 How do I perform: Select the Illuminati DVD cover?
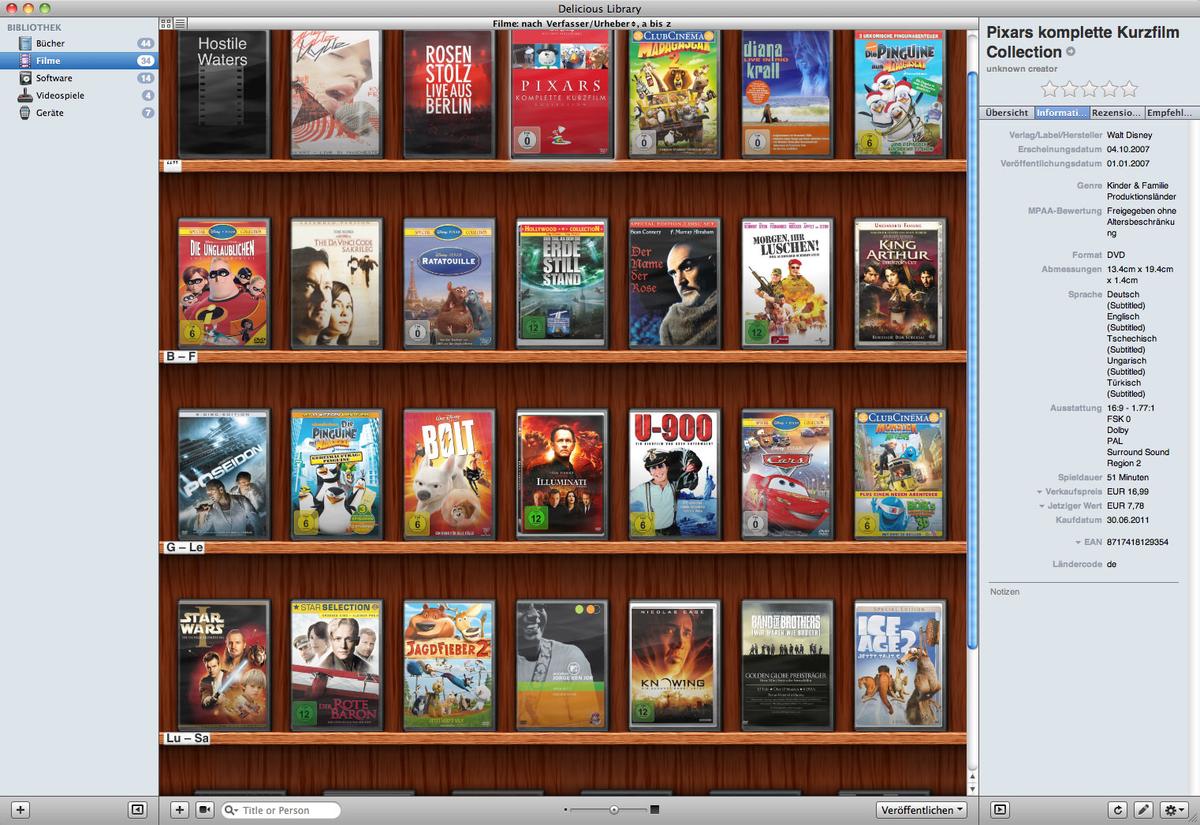click(561, 474)
